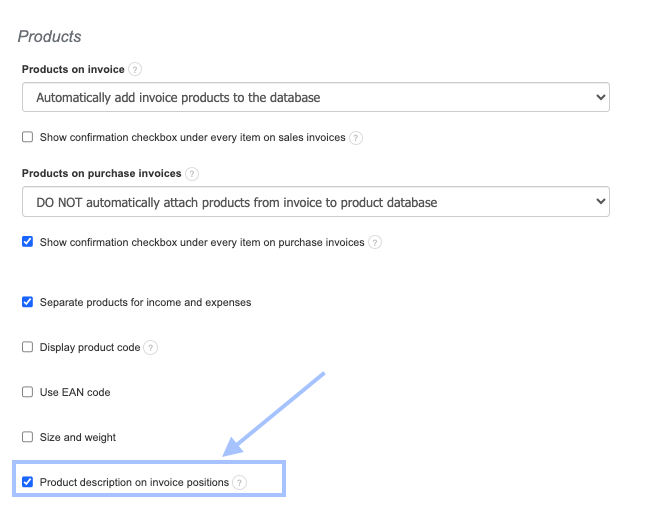The width and height of the screenshot is (648, 505).
Task: Click 'Separate products for income and expenses' label
Action: (145, 302)
